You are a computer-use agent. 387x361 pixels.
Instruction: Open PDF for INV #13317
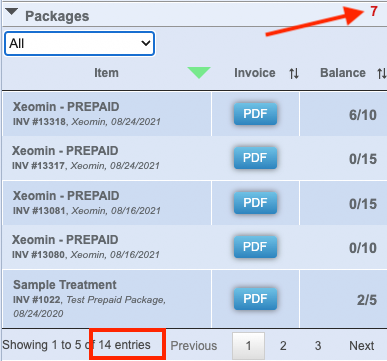pos(255,158)
